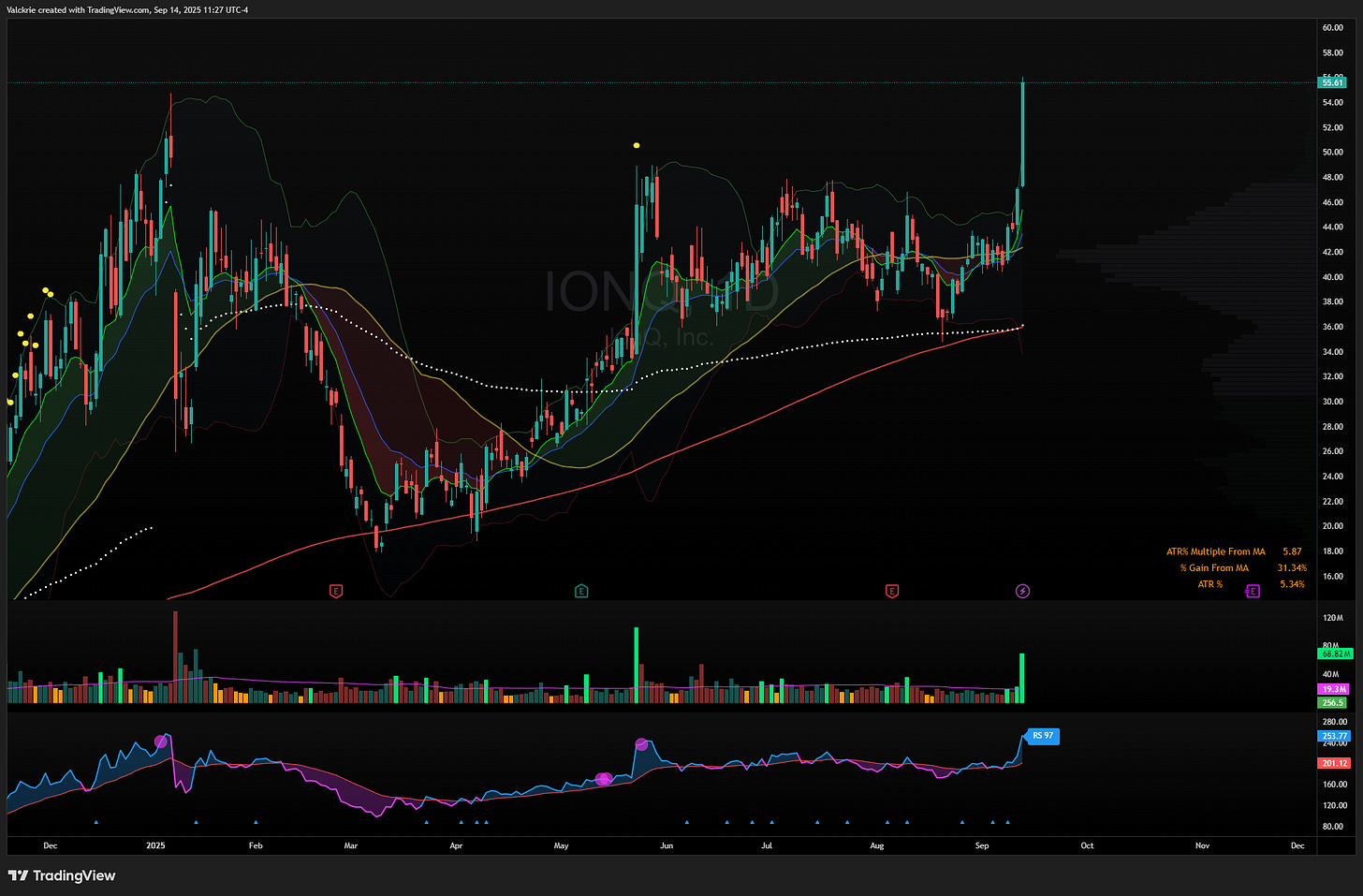
Task: Click the 120M volume axis label
Action: tap(1333, 618)
